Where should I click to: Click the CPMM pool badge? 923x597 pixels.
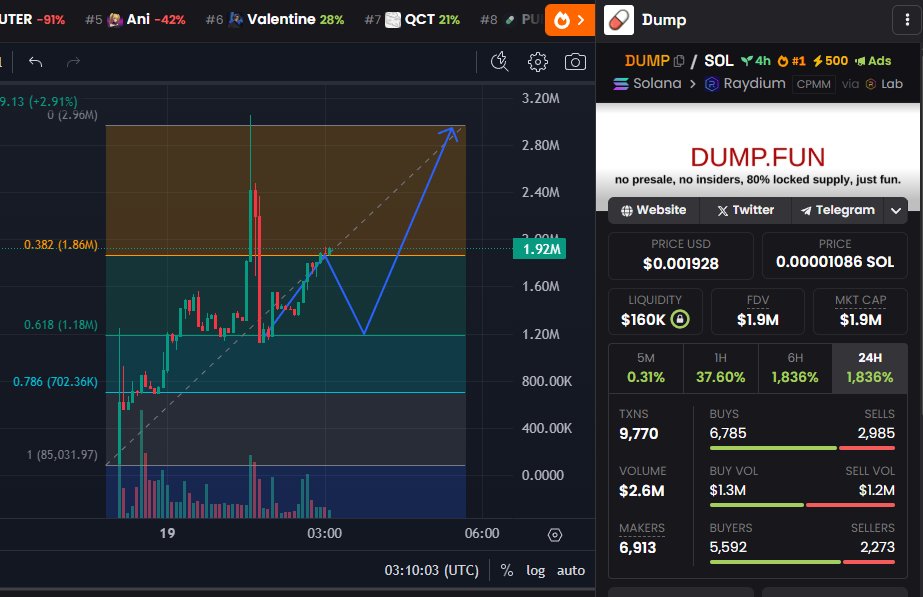[x=814, y=84]
